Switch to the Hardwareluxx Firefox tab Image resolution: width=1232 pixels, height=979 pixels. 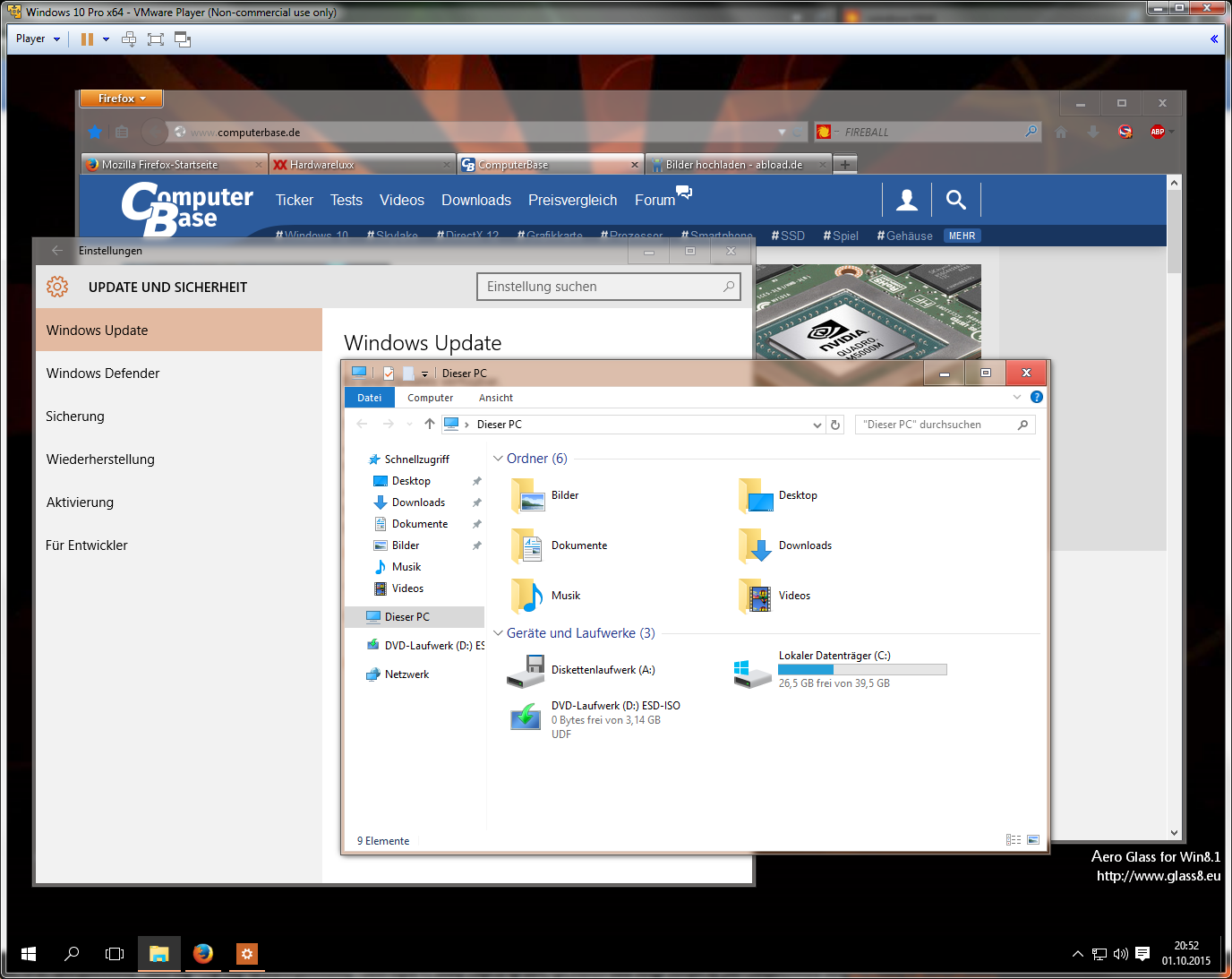point(362,165)
